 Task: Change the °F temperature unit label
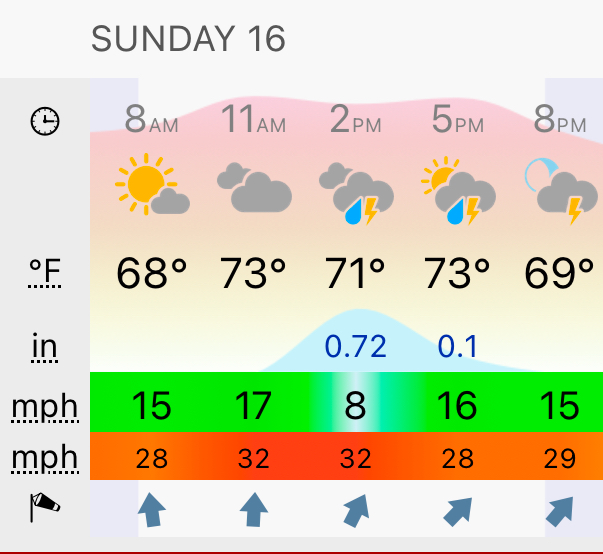(x=45, y=272)
